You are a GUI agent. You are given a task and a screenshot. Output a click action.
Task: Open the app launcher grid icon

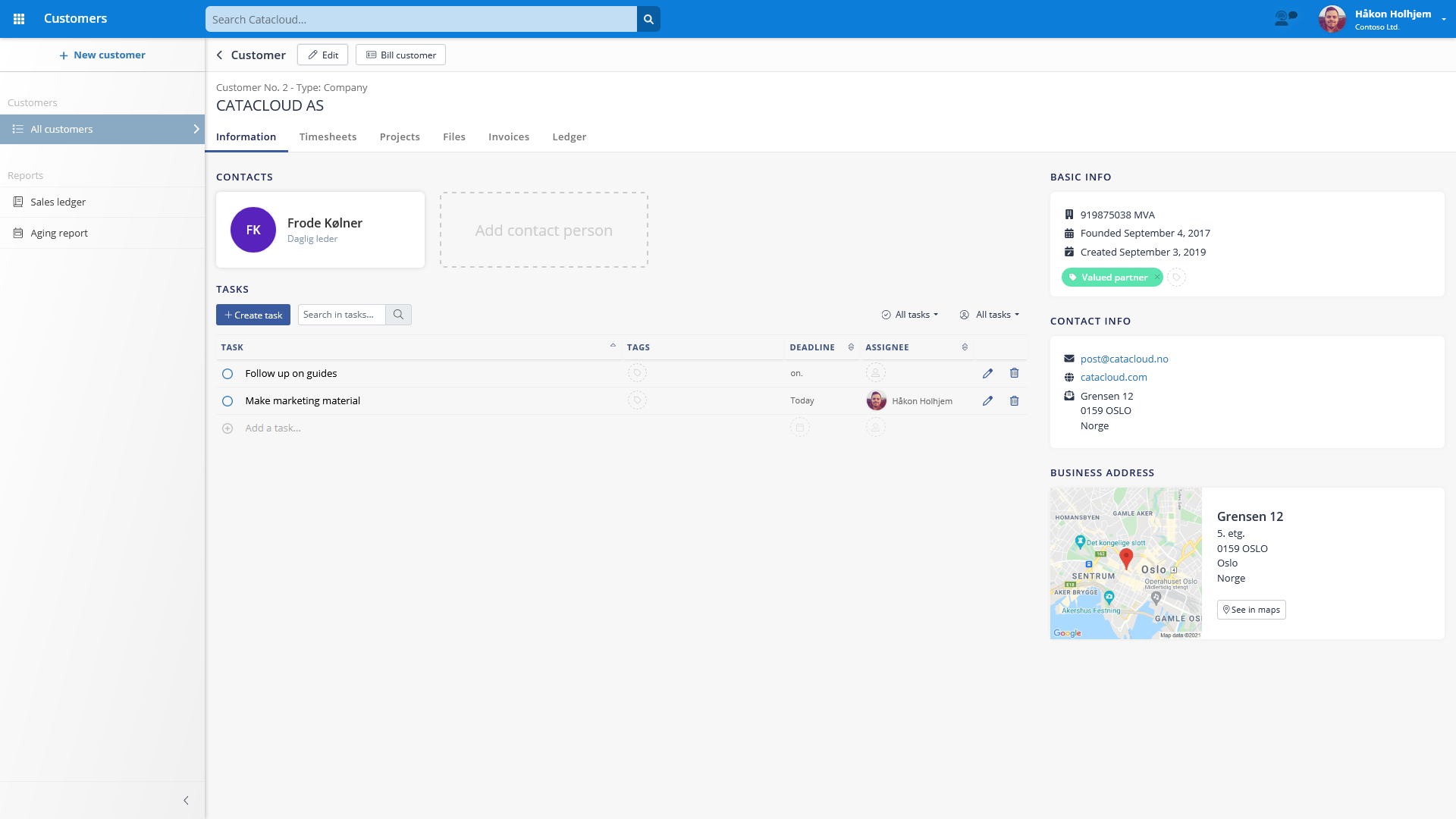pos(19,19)
